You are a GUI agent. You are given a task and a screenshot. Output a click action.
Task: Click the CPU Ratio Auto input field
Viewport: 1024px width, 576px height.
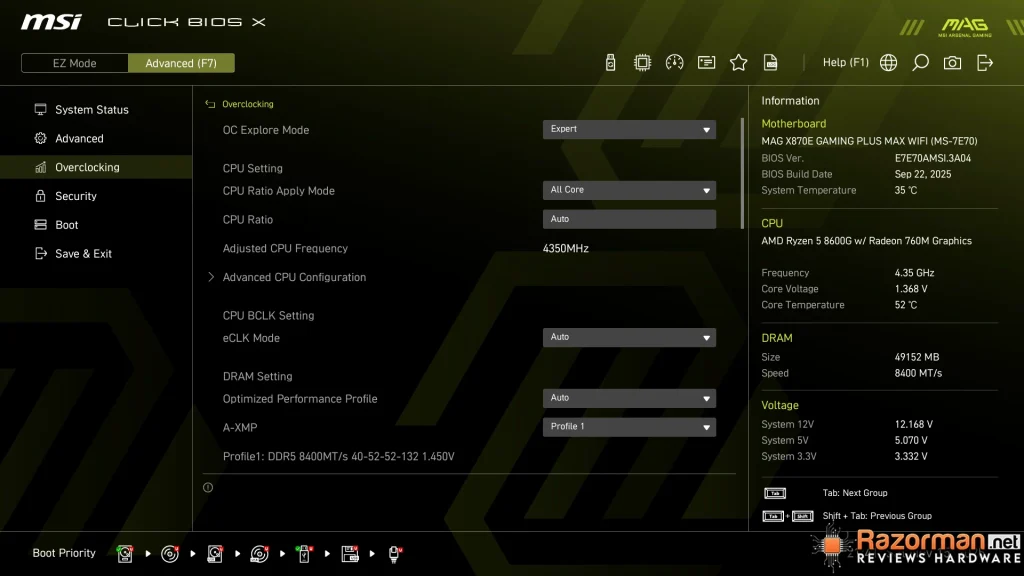[x=629, y=219]
